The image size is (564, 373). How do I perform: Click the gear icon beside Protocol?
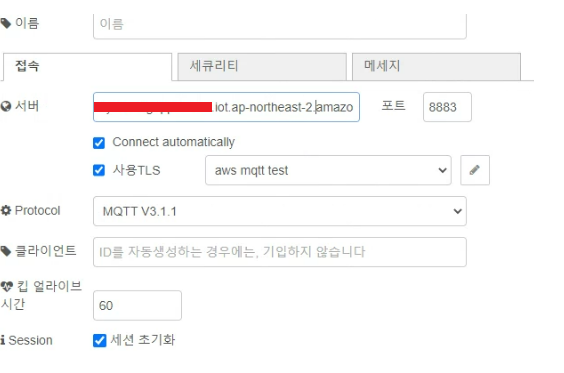[6, 210]
